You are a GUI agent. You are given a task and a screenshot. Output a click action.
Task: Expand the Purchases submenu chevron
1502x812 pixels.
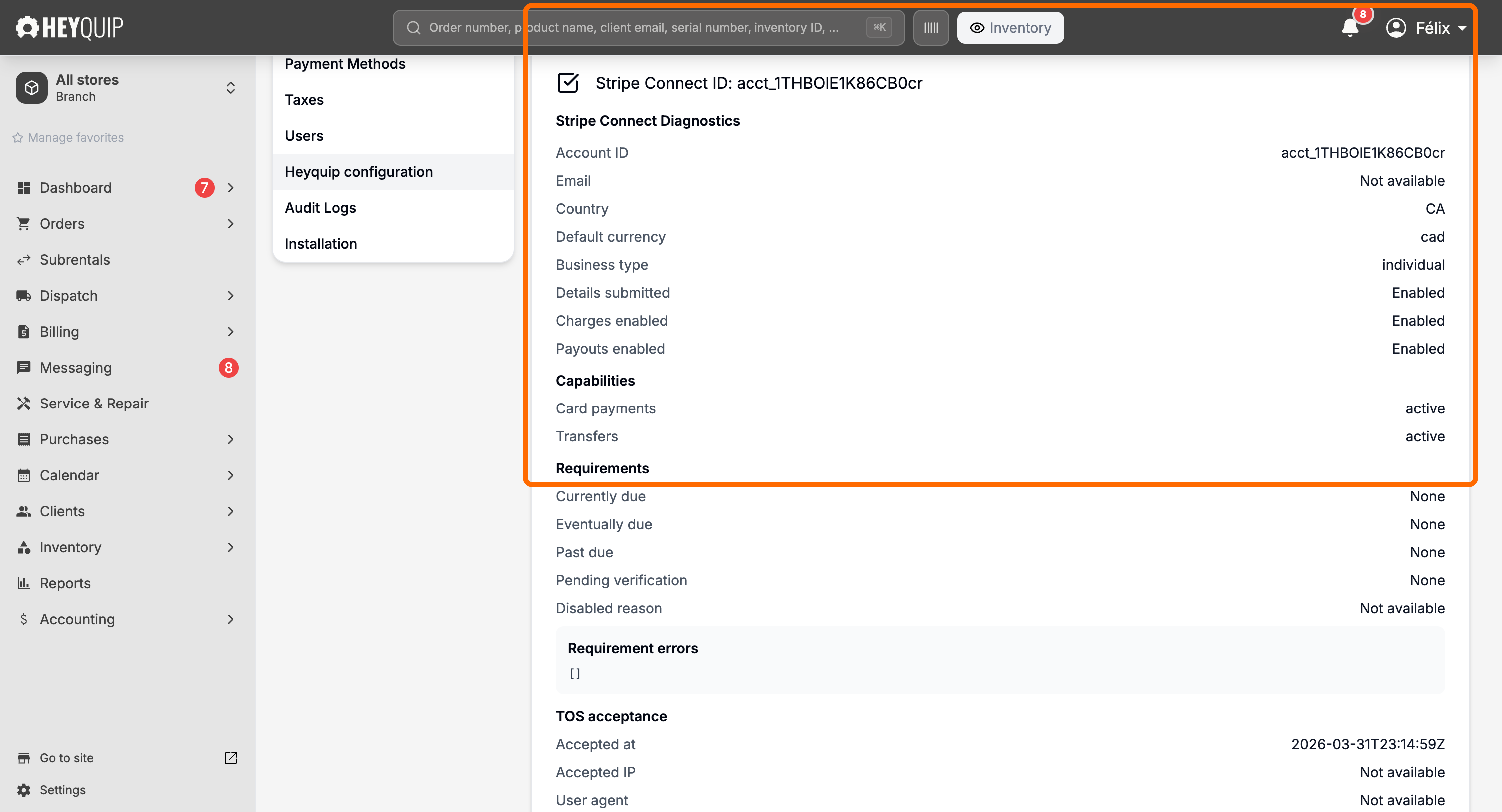pyautogui.click(x=231, y=439)
